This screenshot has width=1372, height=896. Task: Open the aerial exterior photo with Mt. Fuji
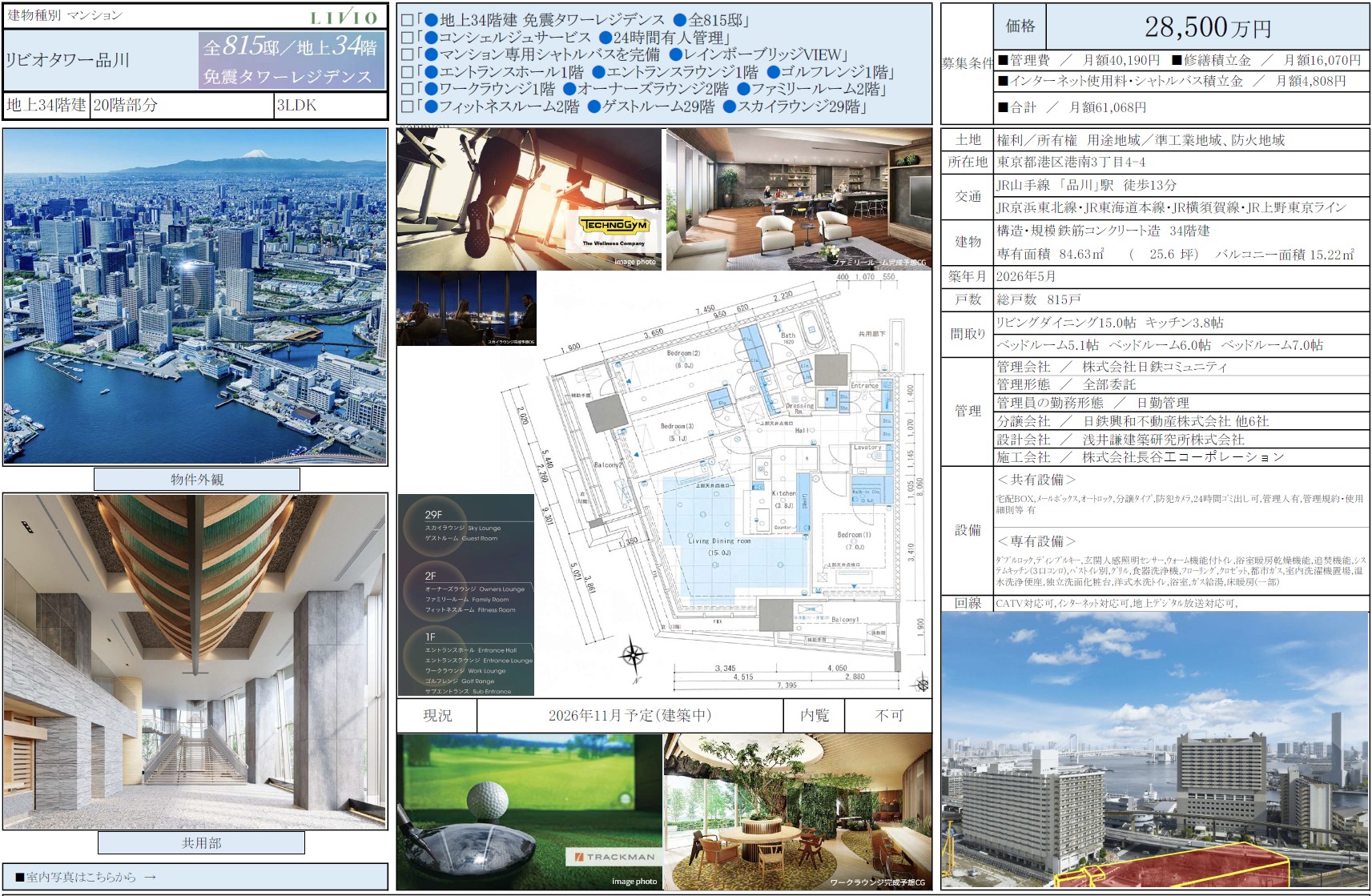[x=195, y=297]
